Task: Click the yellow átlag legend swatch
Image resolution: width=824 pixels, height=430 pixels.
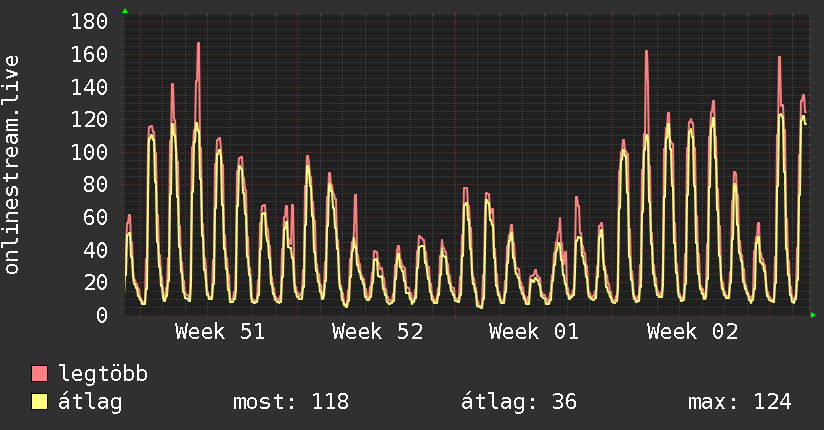Action: pos(39,402)
